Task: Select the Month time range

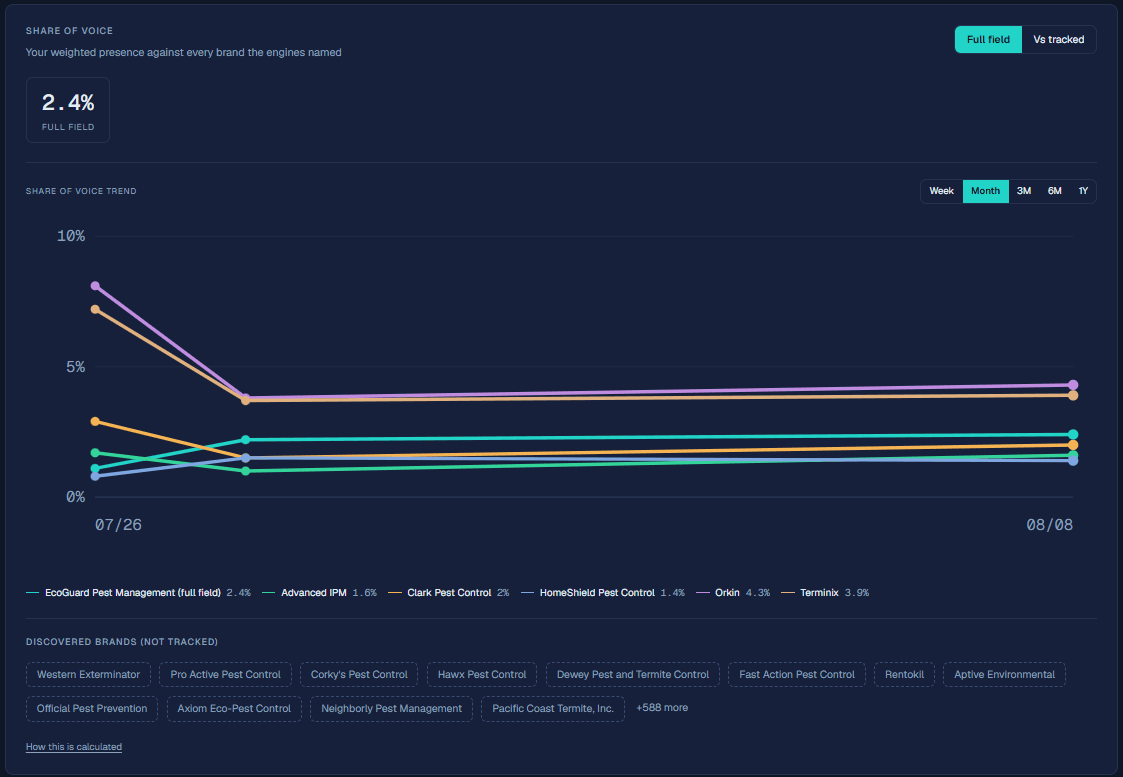Action: (x=985, y=191)
